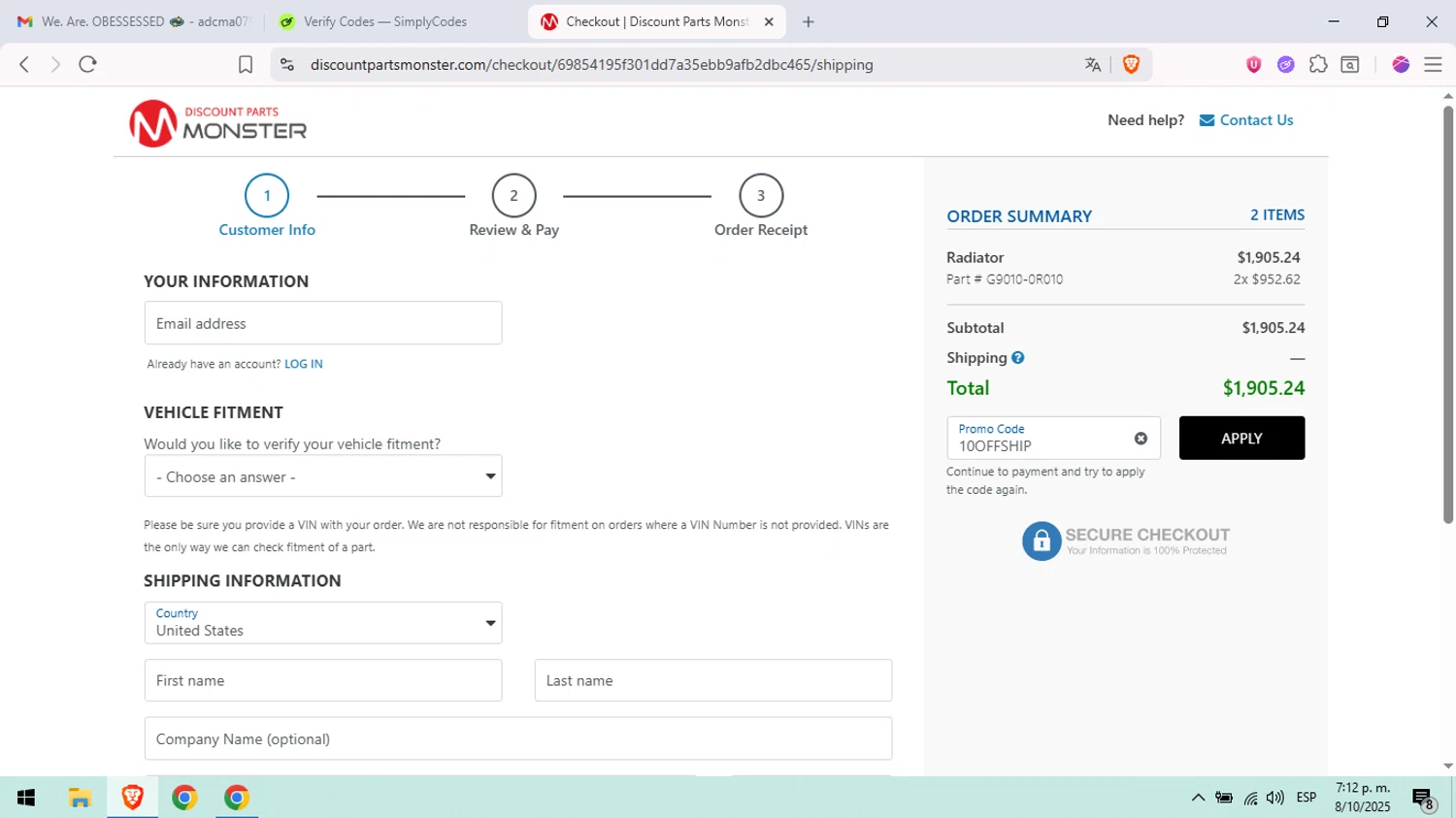The image size is (1456, 818).
Task: Click the profile avatar icon in toolbar
Action: click(x=1400, y=64)
